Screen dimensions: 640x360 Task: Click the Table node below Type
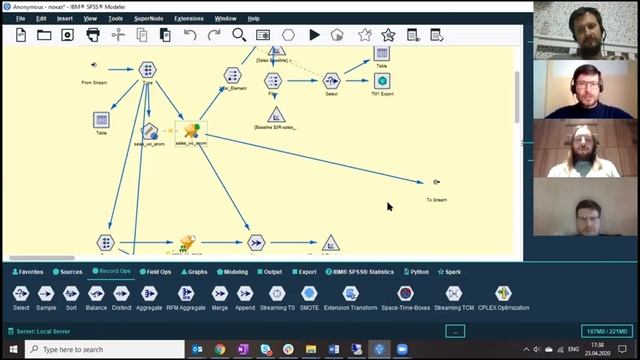coord(101,120)
